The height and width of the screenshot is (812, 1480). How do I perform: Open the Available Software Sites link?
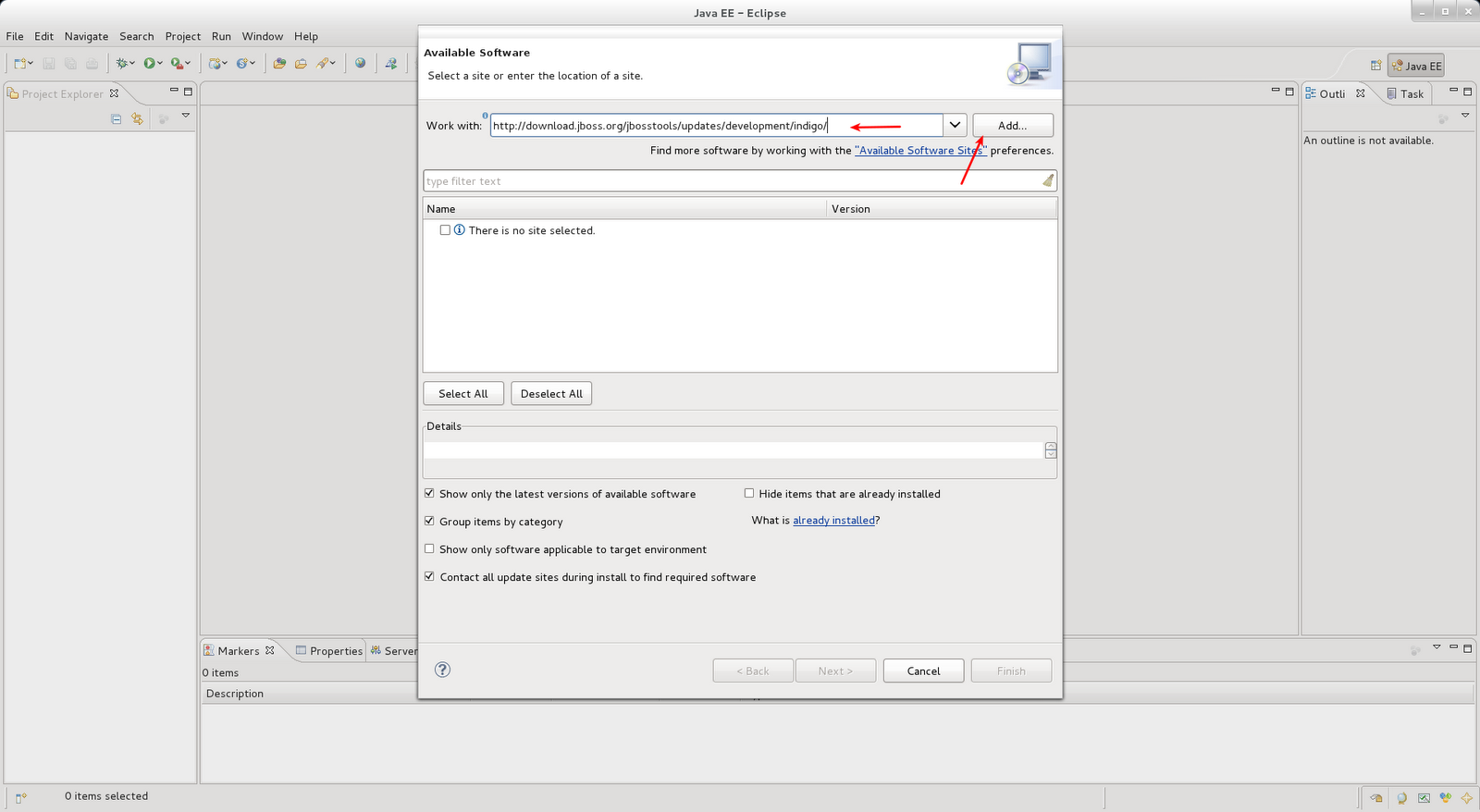pyautogui.click(x=921, y=150)
